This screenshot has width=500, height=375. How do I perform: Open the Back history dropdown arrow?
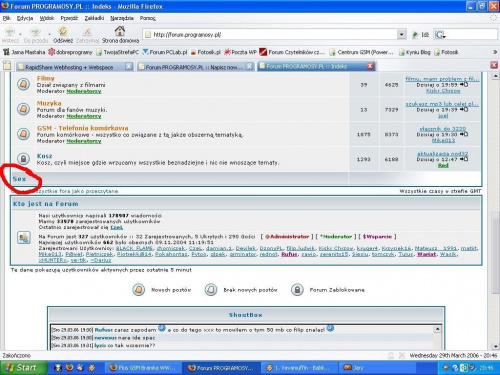20,34
